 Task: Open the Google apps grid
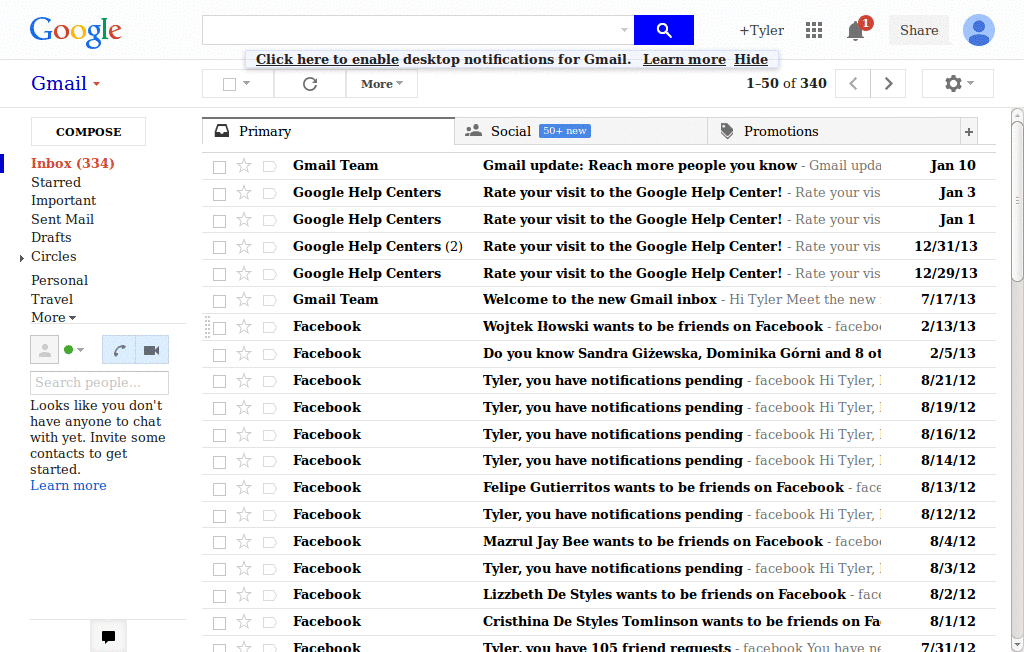(814, 30)
